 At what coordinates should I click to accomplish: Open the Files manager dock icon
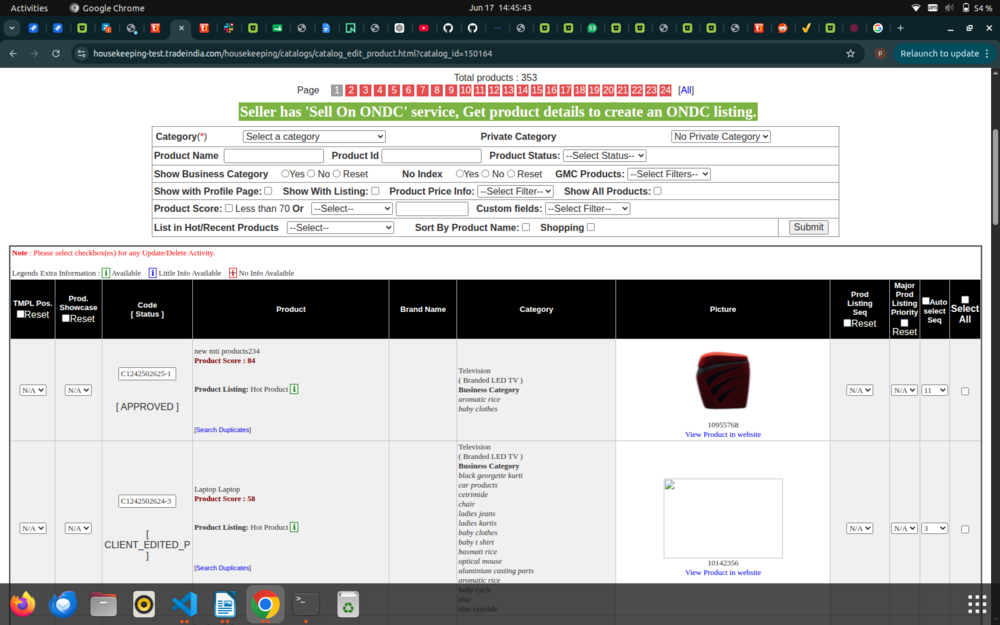click(103, 604)
